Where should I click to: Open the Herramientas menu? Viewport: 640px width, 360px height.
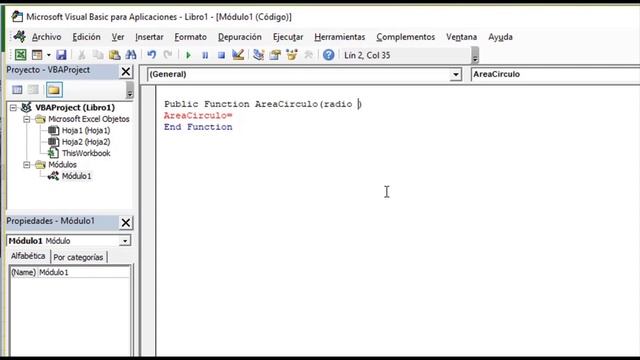click(340, 37)
